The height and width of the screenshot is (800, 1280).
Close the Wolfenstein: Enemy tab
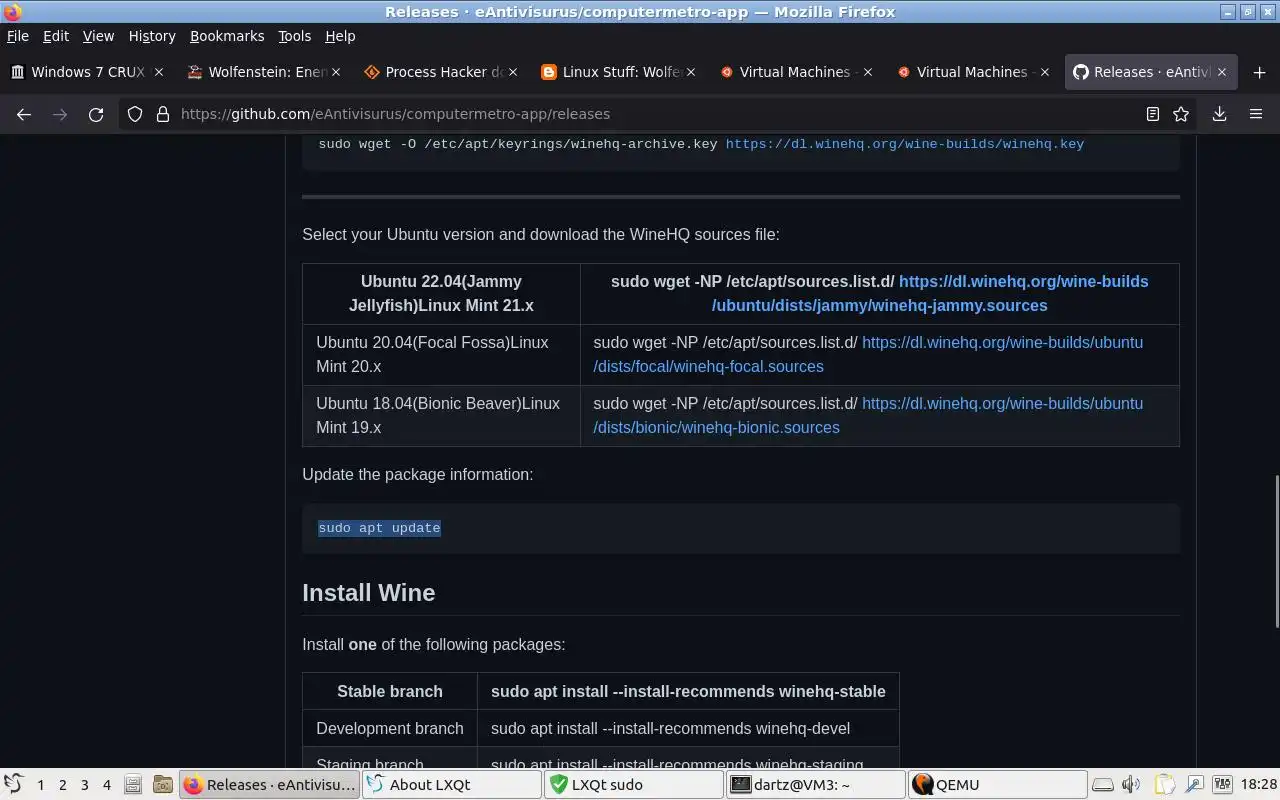336,72
